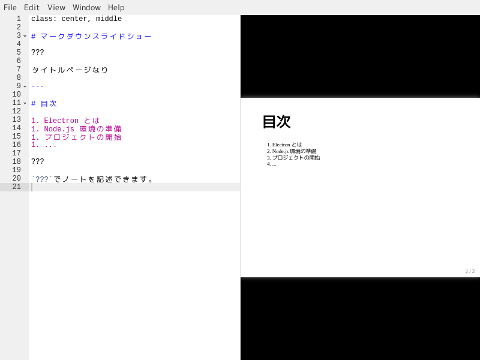Open the File menu

[x=10, y=7]
